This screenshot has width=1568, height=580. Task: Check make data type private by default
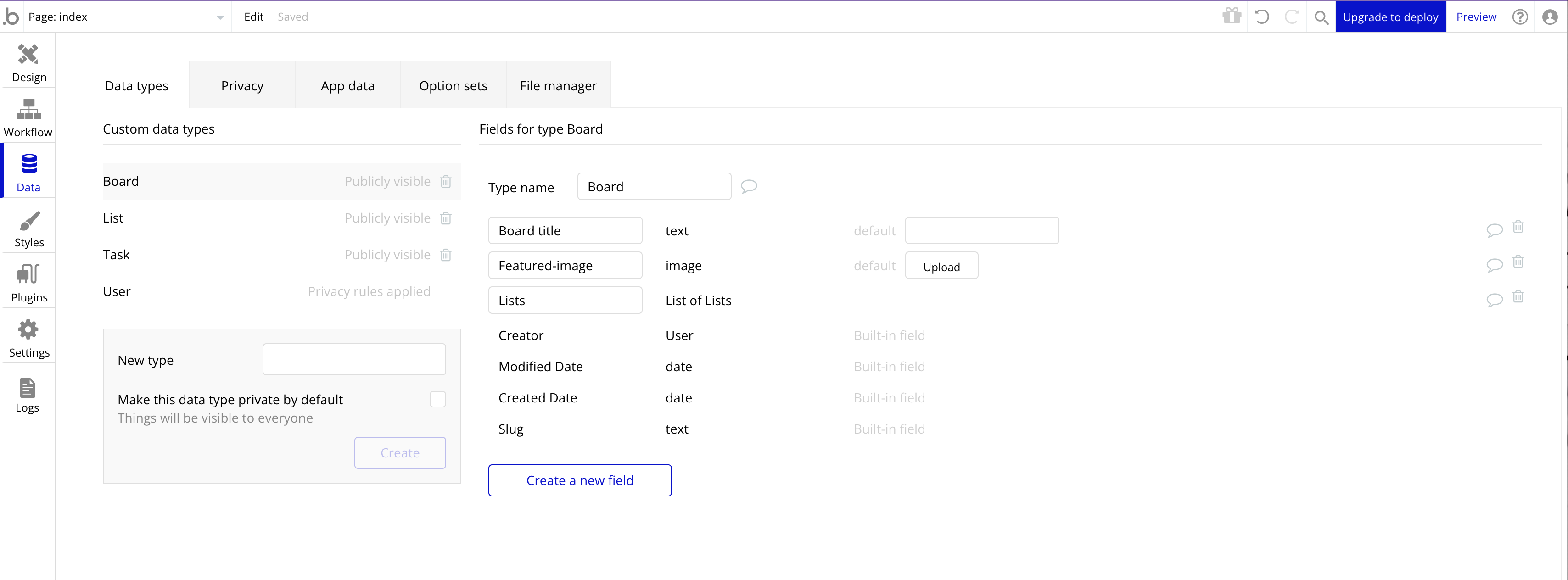coord(437,399)
